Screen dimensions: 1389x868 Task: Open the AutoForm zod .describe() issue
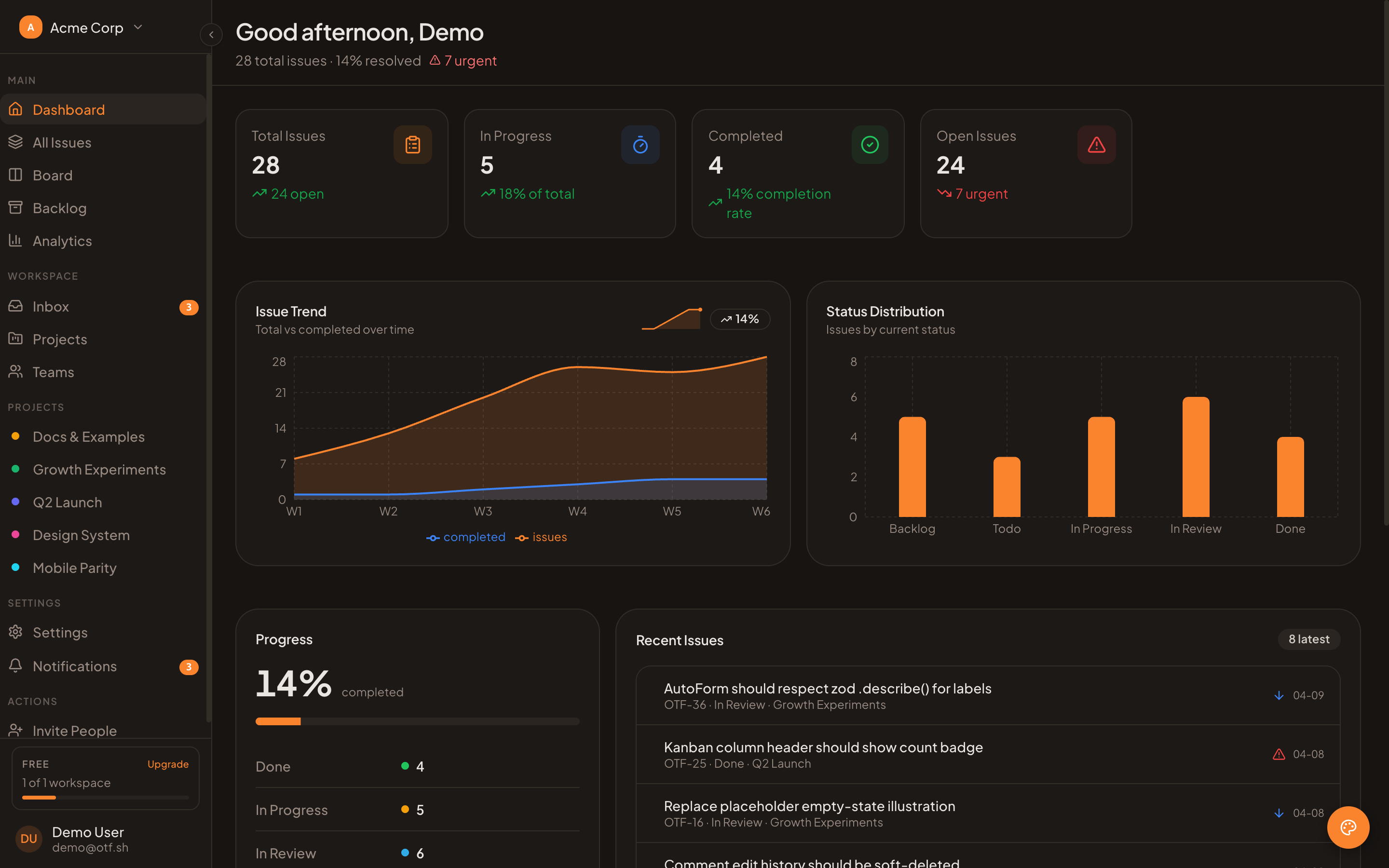[x=987, y=696]
